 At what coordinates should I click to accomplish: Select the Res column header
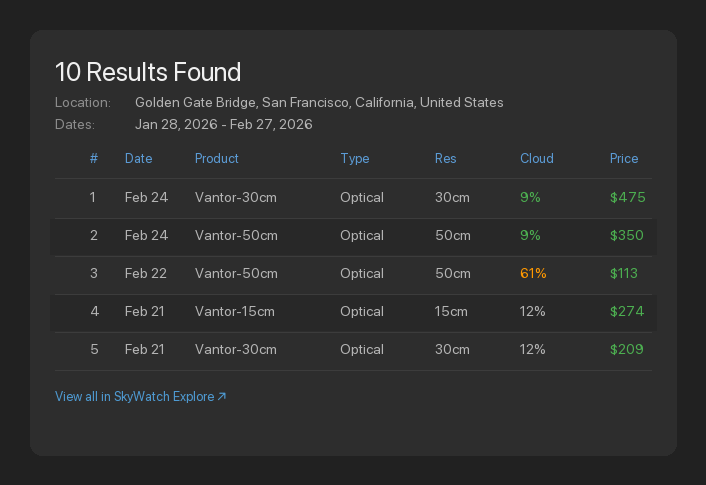[446, 158]
